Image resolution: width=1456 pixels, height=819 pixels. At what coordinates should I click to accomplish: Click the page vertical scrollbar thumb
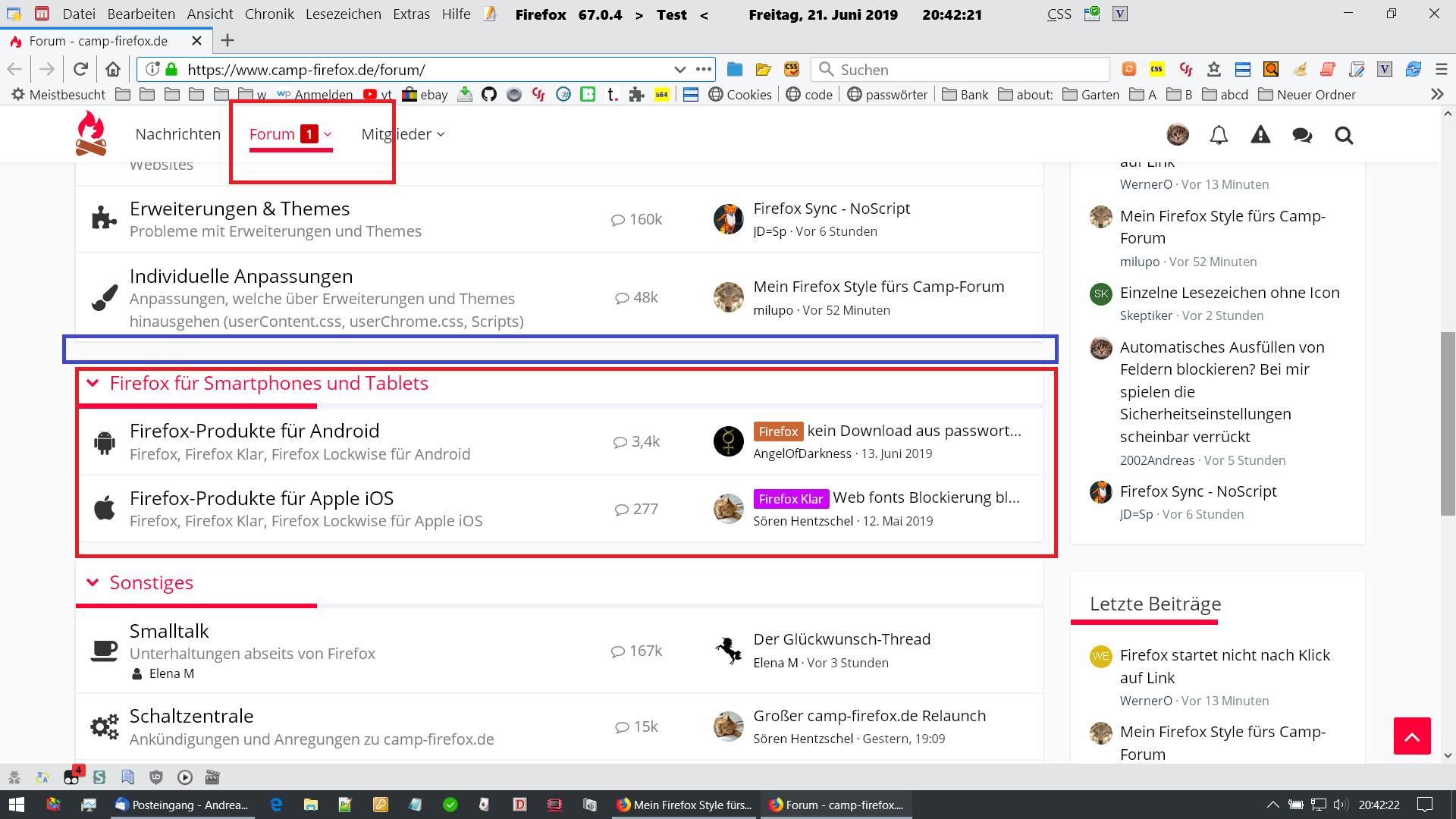tap(1448, 425)
